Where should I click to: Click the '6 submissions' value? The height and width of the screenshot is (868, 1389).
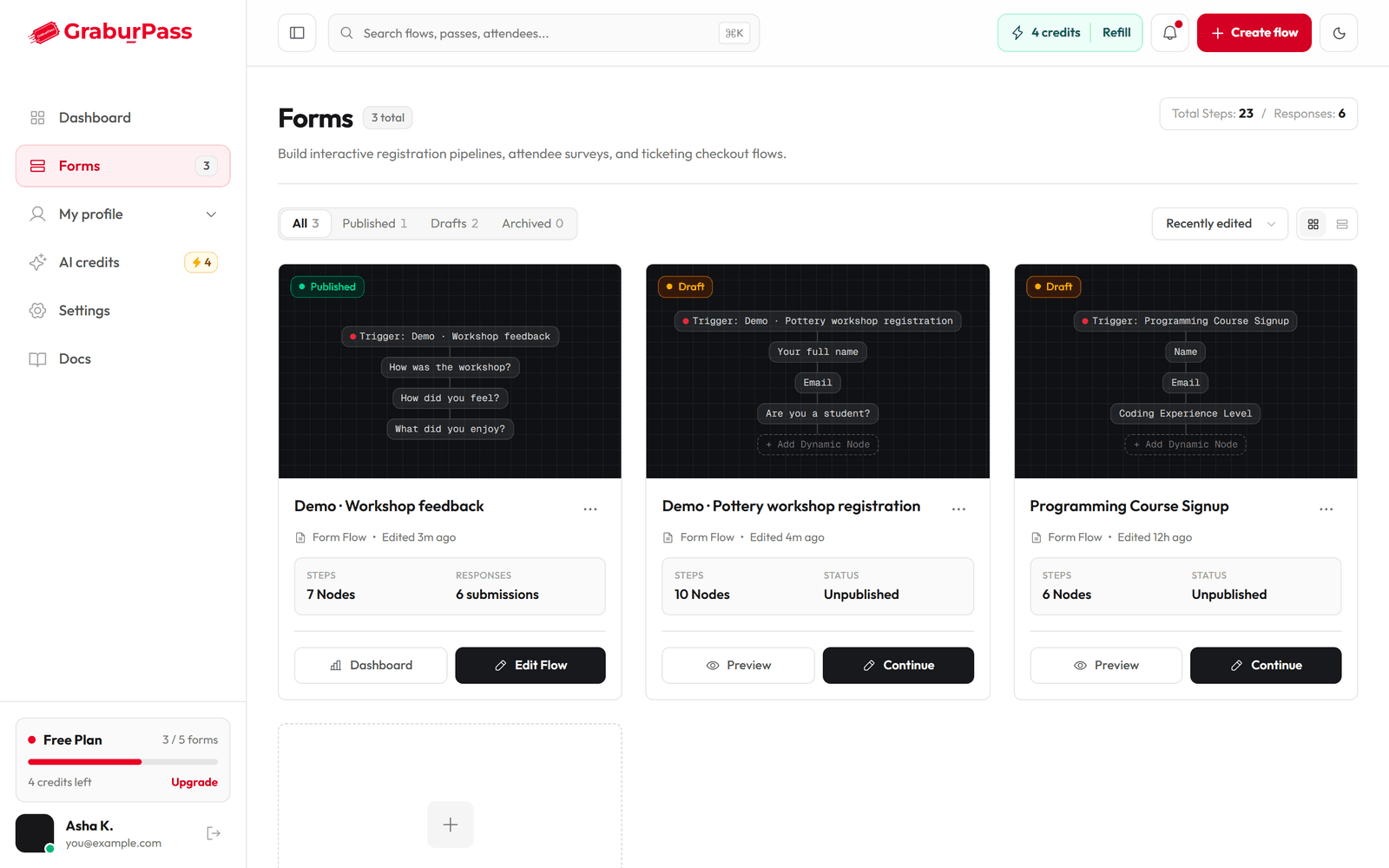coord(497,595)
